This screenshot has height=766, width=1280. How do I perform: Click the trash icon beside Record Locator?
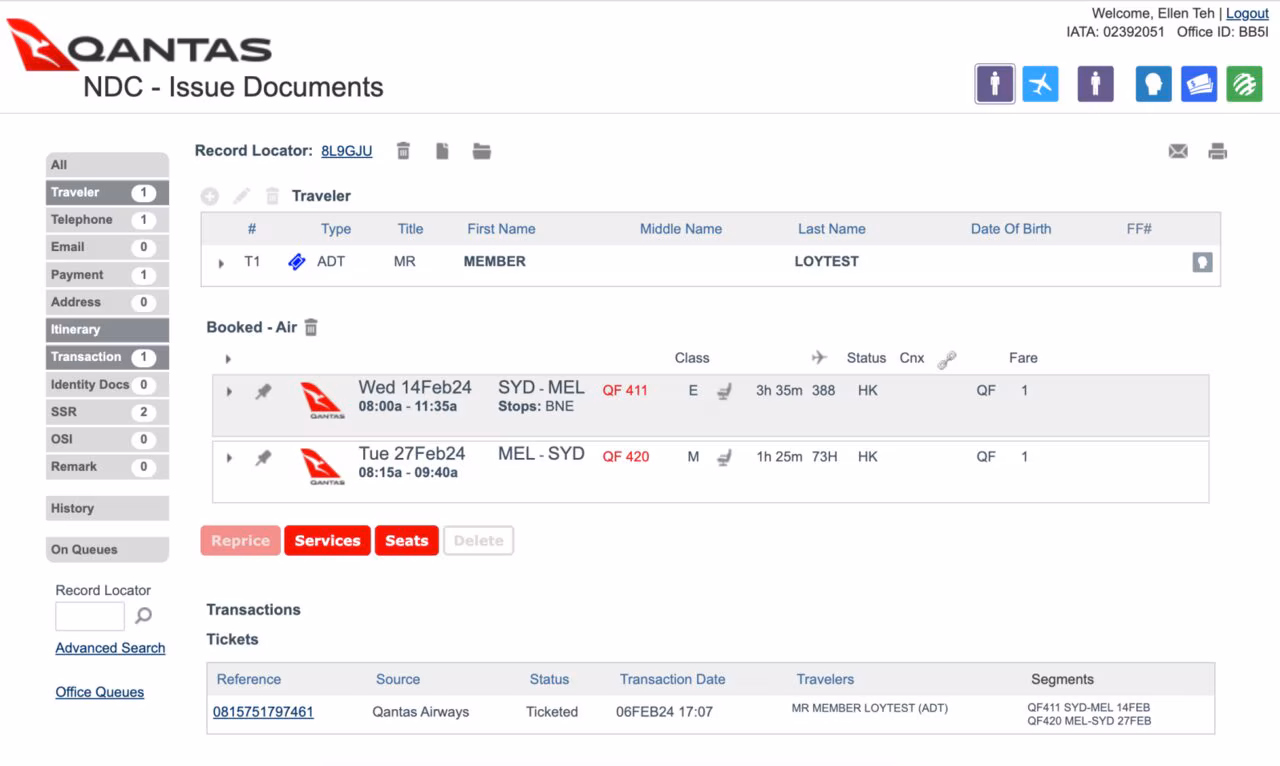(x=403, y=151)
